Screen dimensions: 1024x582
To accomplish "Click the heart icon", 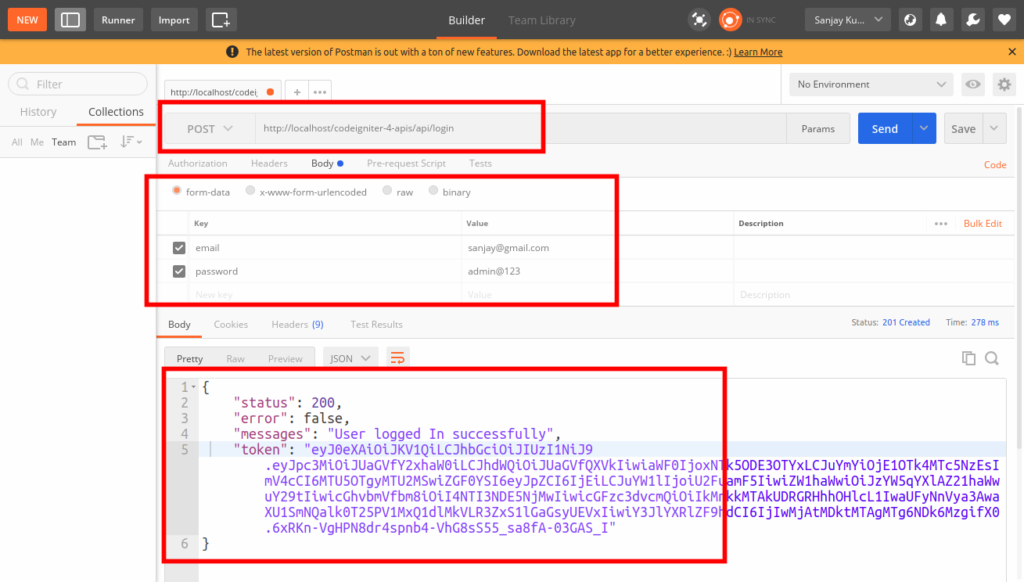I will coord(1004,20).
